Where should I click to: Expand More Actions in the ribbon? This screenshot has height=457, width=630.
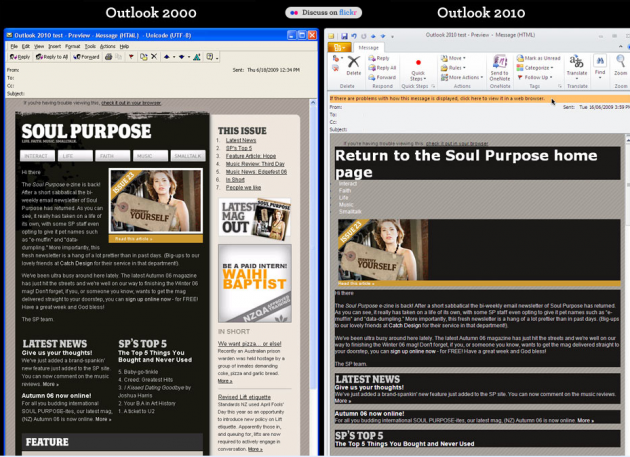tap(462, 77)
